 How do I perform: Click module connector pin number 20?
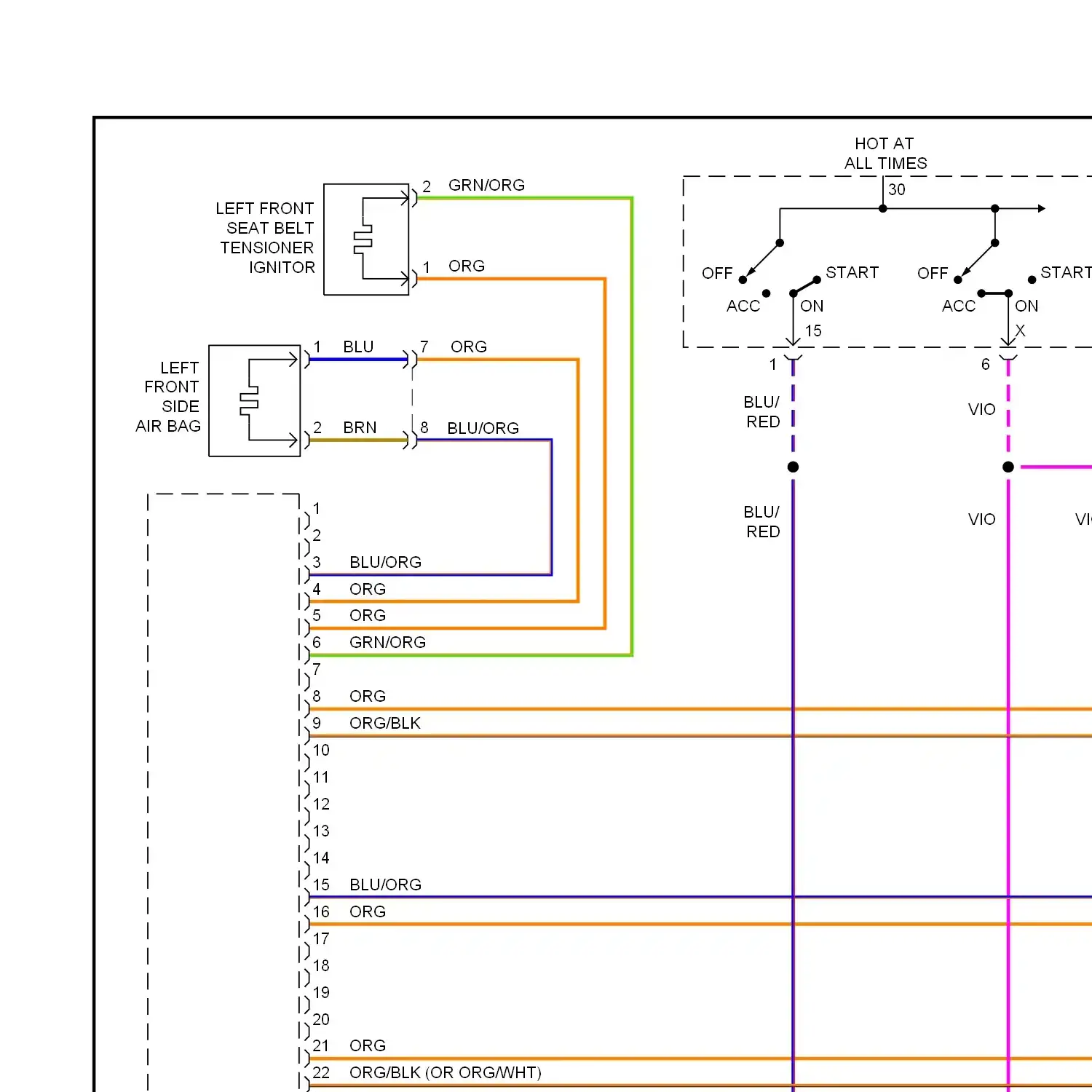[321, 1020]
